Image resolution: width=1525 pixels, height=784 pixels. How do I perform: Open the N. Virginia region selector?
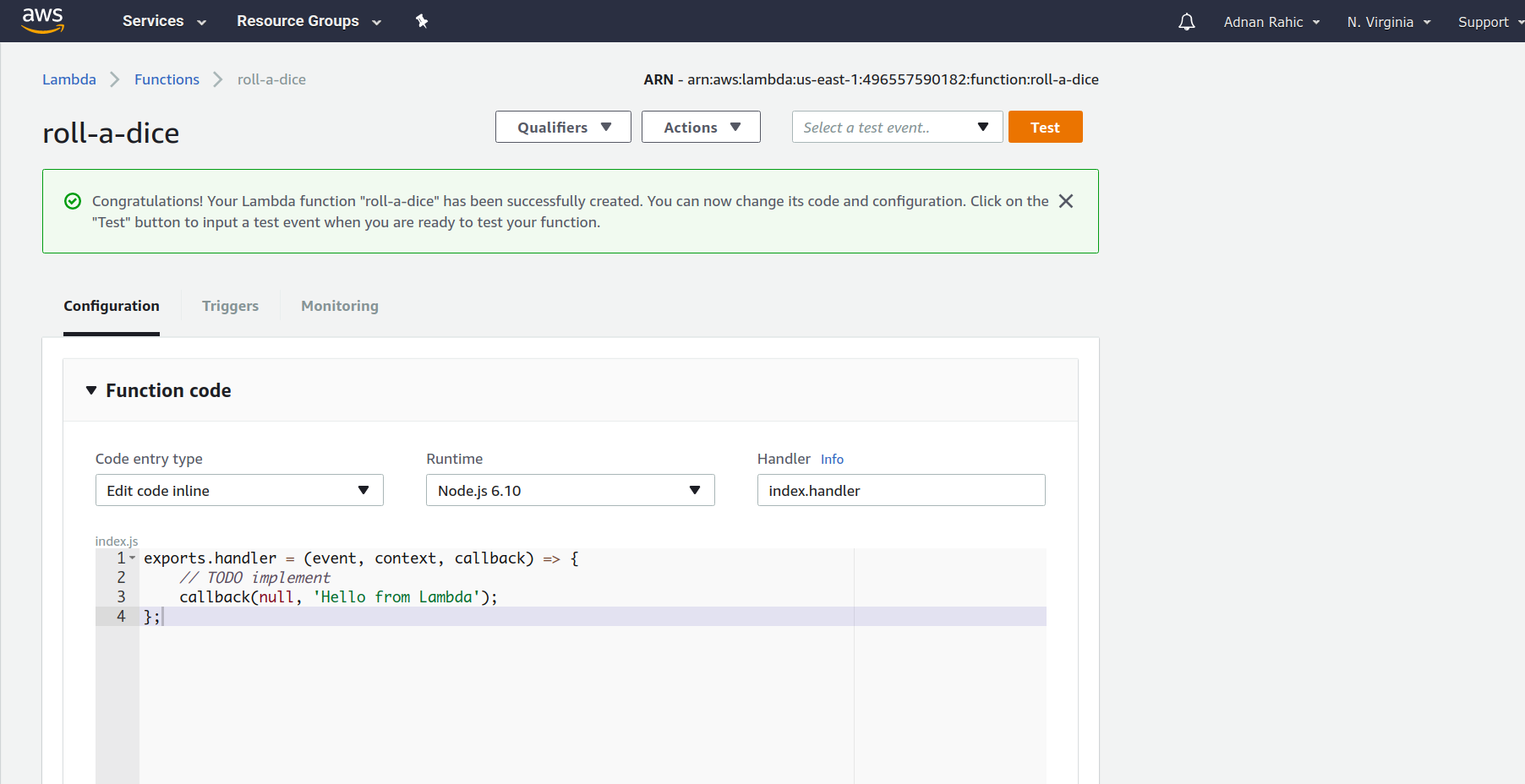pos(1389,22)
